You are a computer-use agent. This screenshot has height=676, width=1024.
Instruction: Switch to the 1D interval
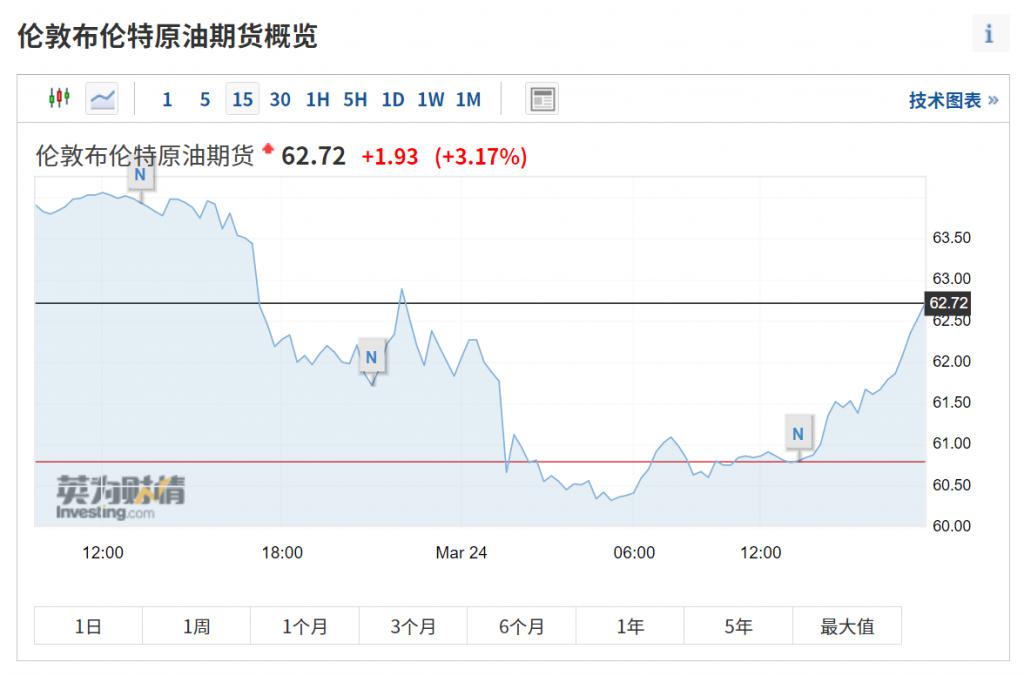pyautogui.click(x=393, y=99)
